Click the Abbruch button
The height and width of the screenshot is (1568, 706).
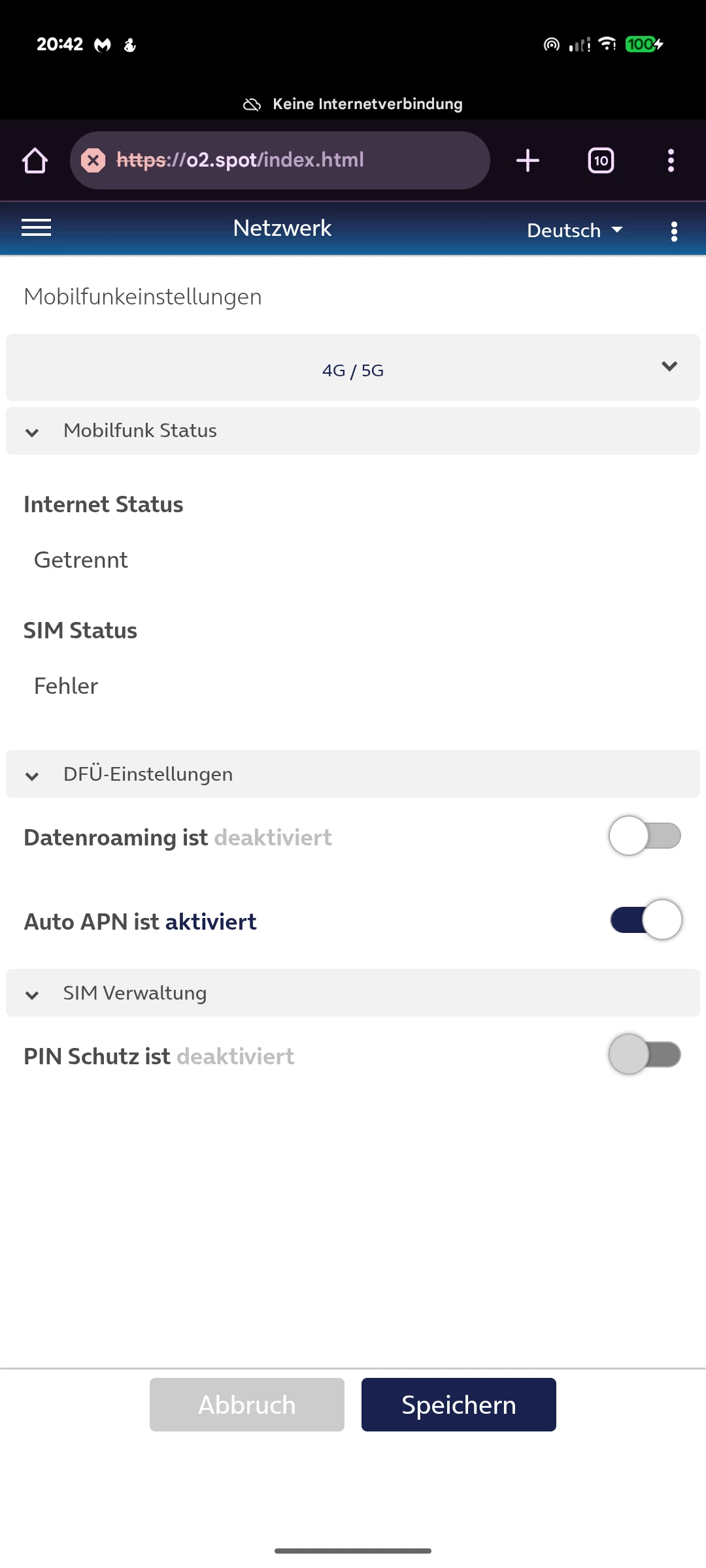click(247, 1405)
